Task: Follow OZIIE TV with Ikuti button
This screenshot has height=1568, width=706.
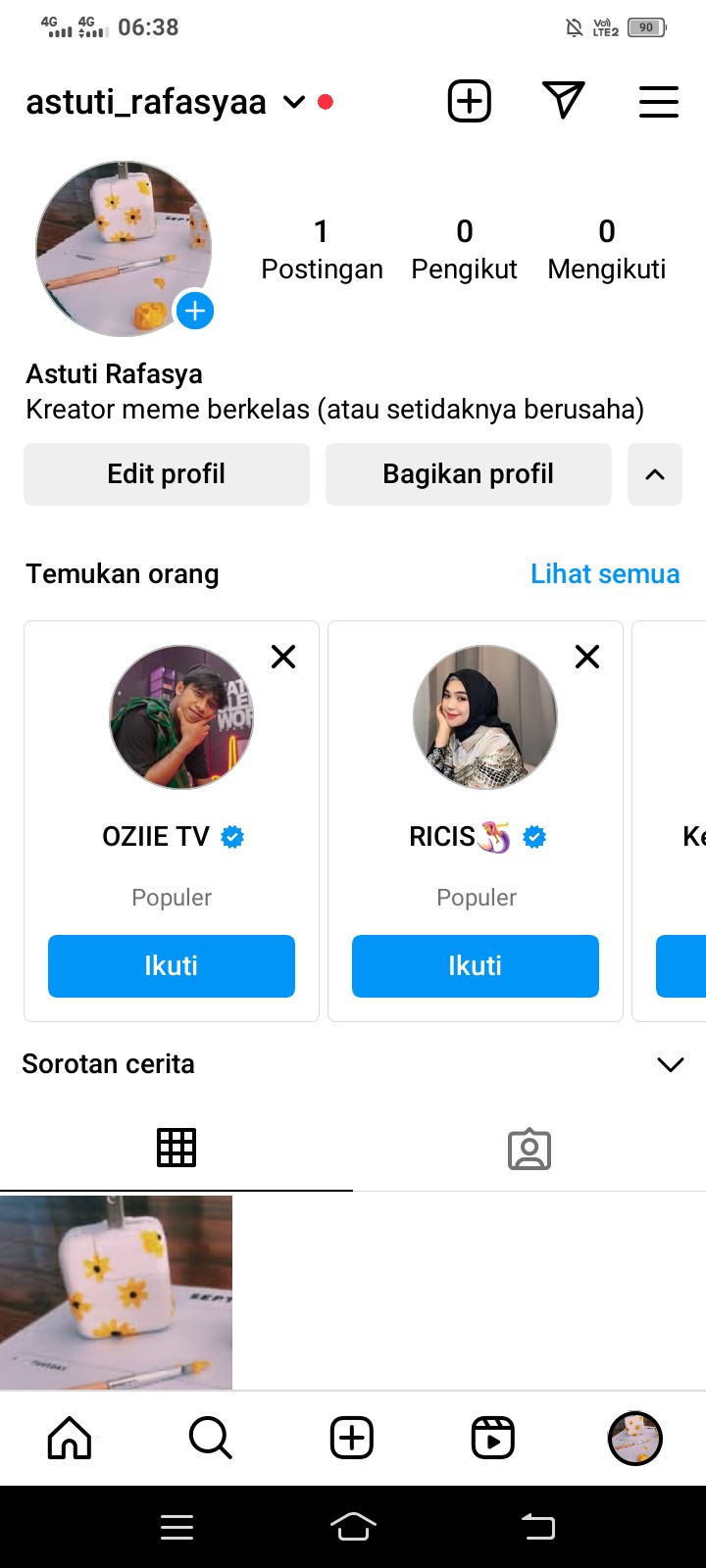Action: 172,966
